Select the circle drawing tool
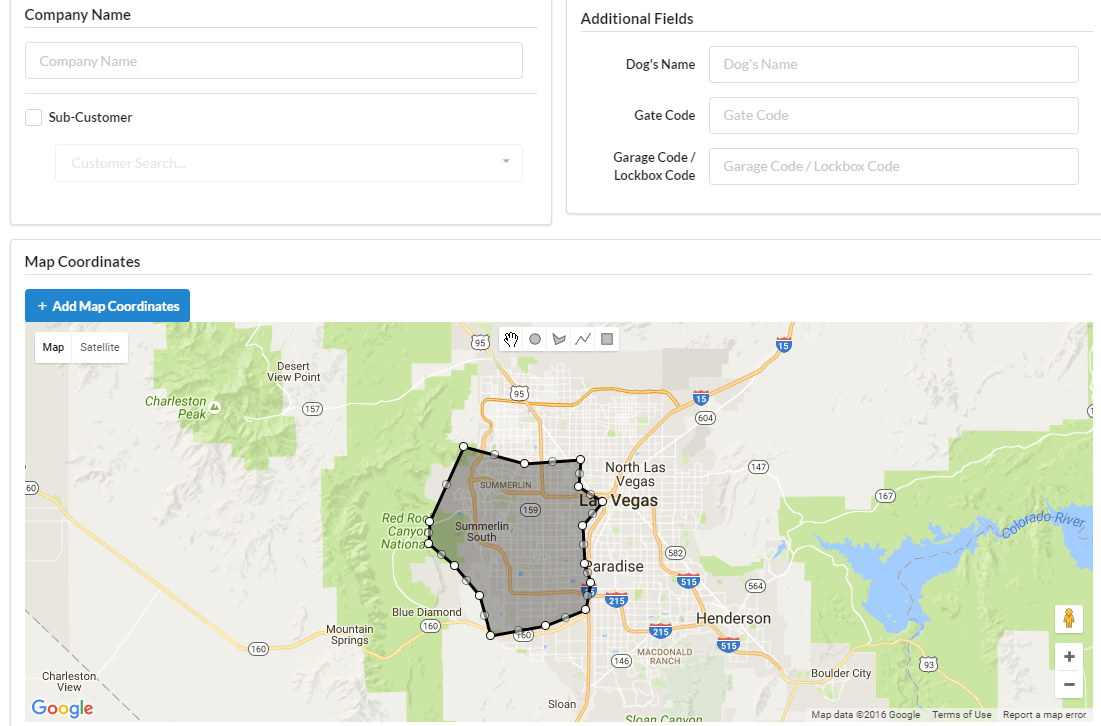The image size is (1101, 726). [535, 339]
